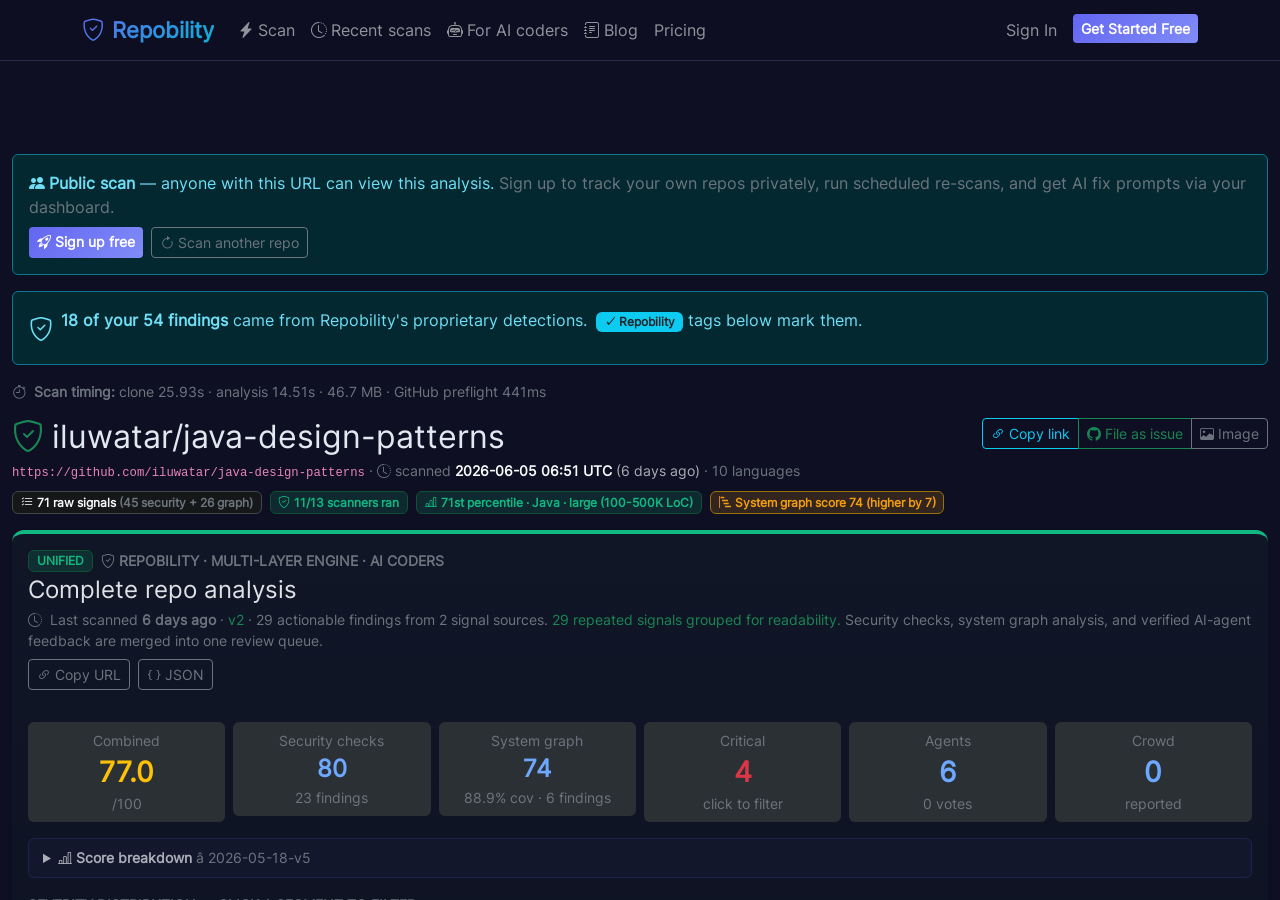
Task: Click the Sign up free button
Action: [86, 242]
